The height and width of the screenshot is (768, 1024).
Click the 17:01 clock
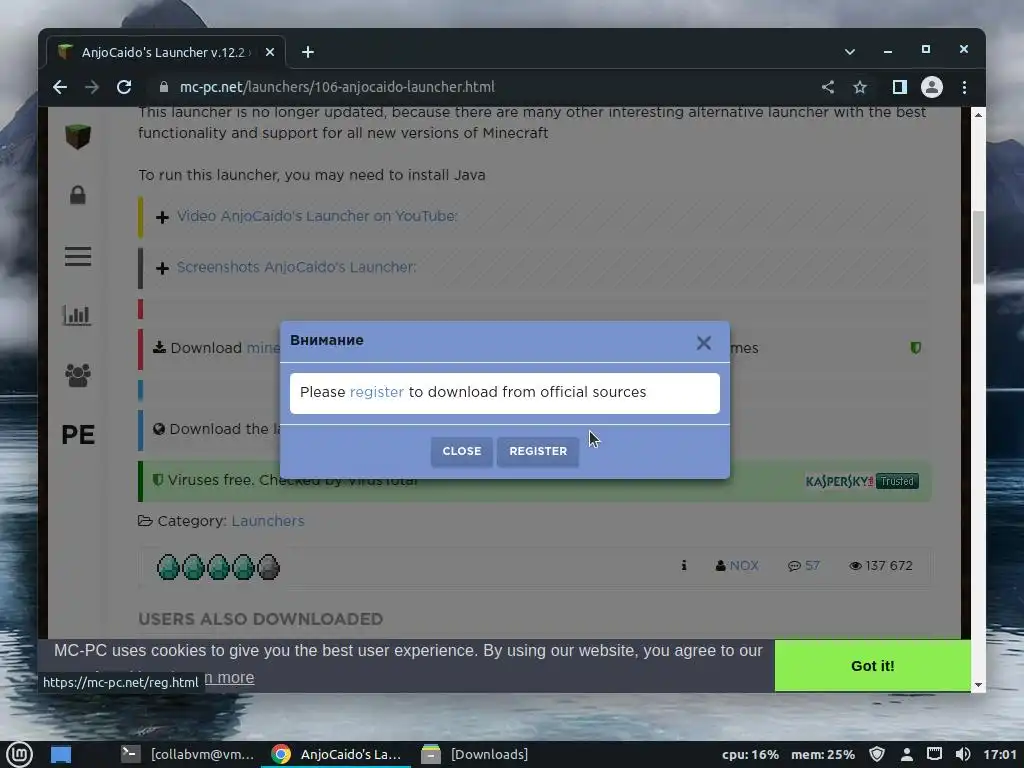(x=1000, y=754)
